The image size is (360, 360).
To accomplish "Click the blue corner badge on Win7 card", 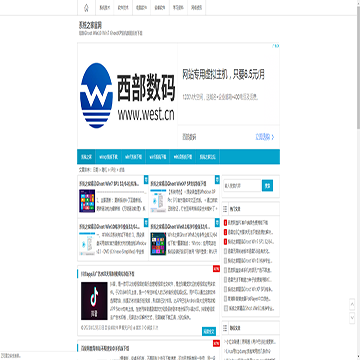I will point(146,179).
